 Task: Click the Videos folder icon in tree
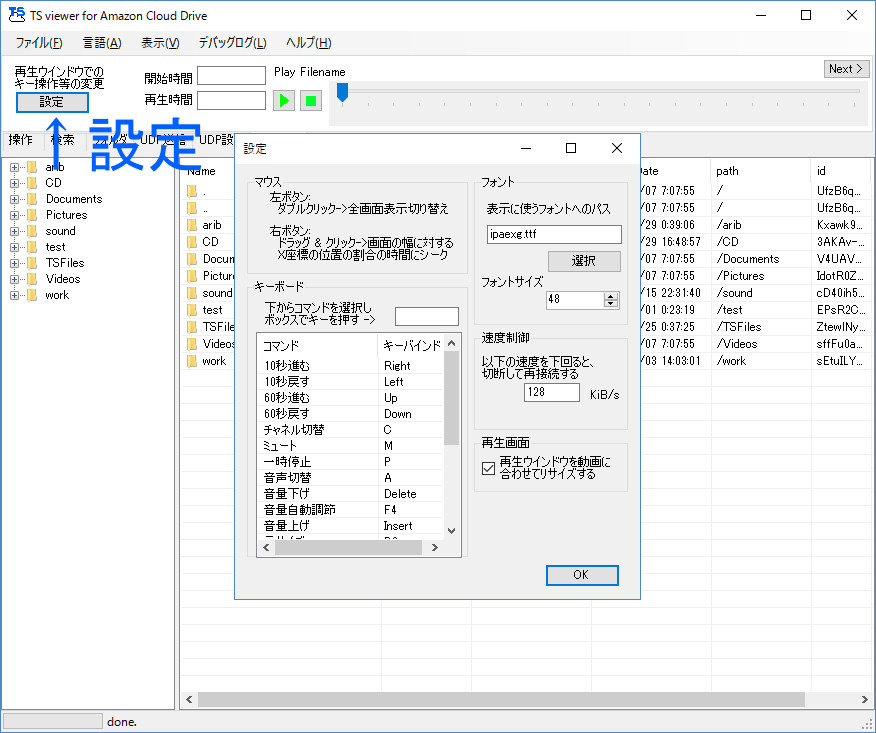pos(32,279)
